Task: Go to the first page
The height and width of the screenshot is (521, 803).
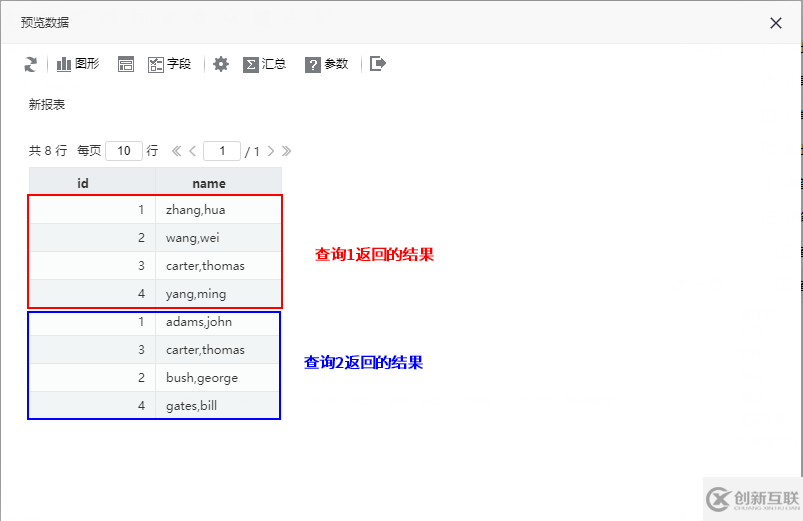Action: pyautogui.click(x=176, y=151)
